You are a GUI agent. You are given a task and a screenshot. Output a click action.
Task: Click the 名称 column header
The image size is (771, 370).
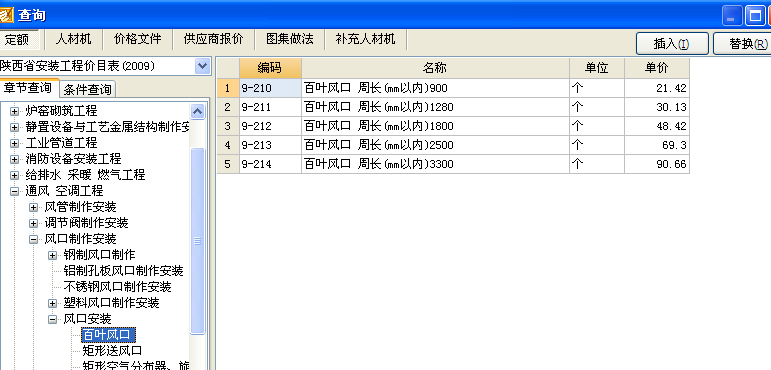pyautogui.click(x=435, y=68)
